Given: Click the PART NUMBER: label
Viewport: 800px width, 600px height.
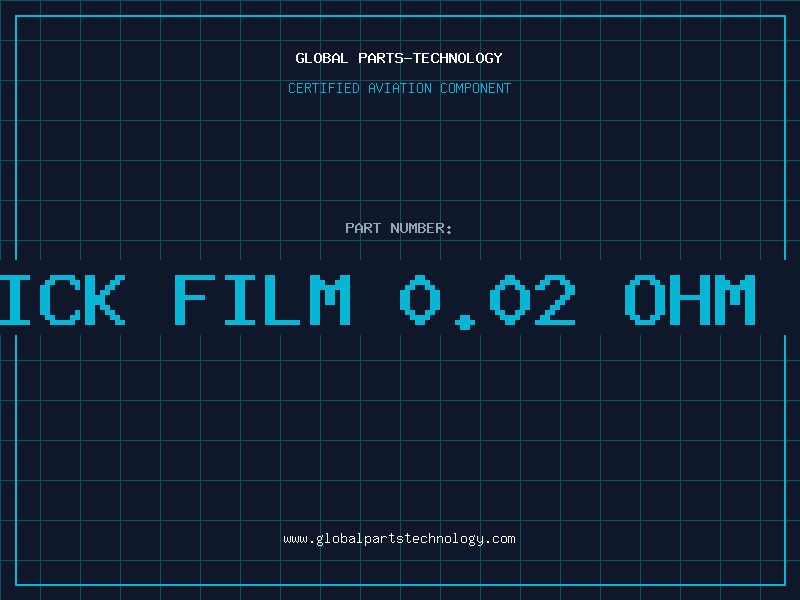Looking at the screenshot, I should tap(399, 228).
